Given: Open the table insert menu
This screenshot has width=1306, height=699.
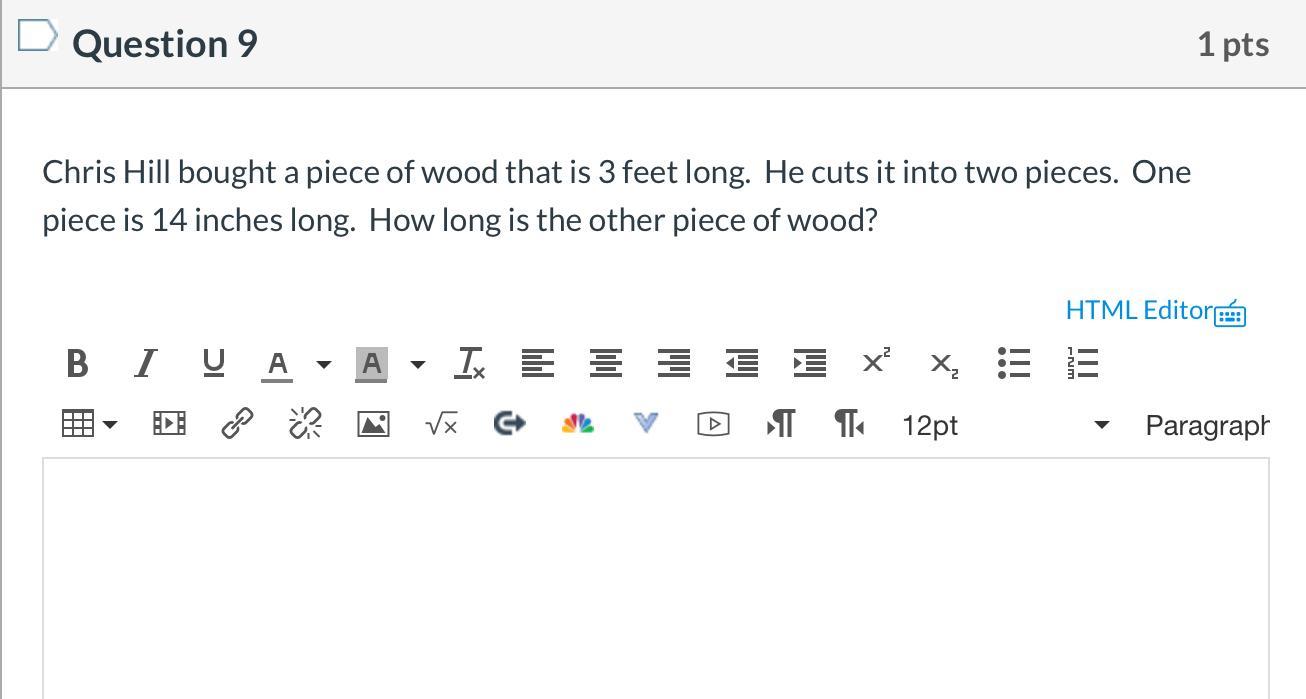Looking at the screenshot, I should tap(89, 425).
